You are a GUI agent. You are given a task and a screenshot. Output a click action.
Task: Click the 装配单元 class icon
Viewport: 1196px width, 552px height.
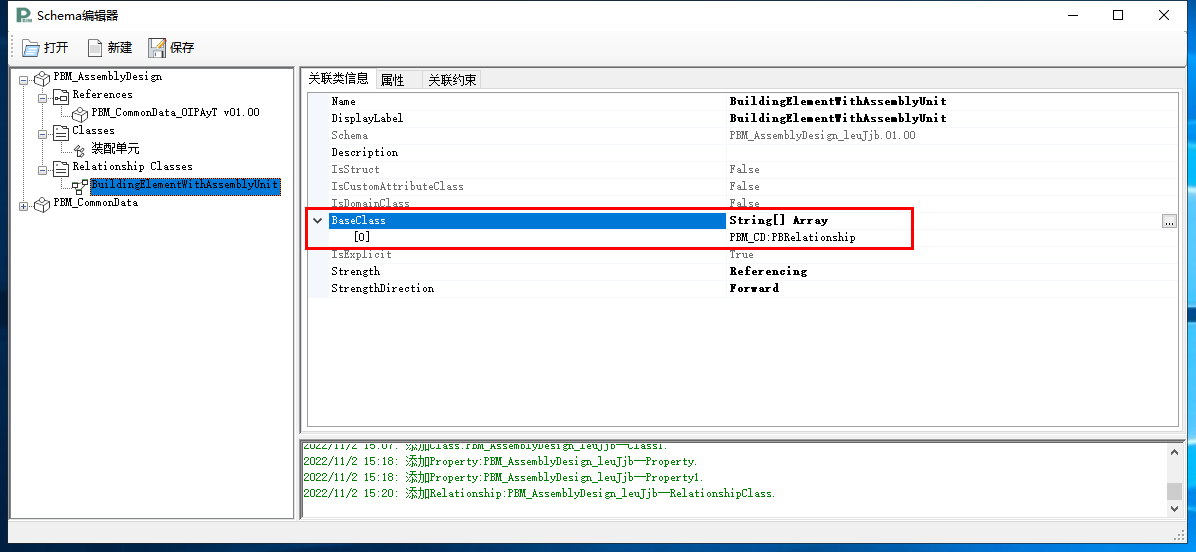(79, 150)
